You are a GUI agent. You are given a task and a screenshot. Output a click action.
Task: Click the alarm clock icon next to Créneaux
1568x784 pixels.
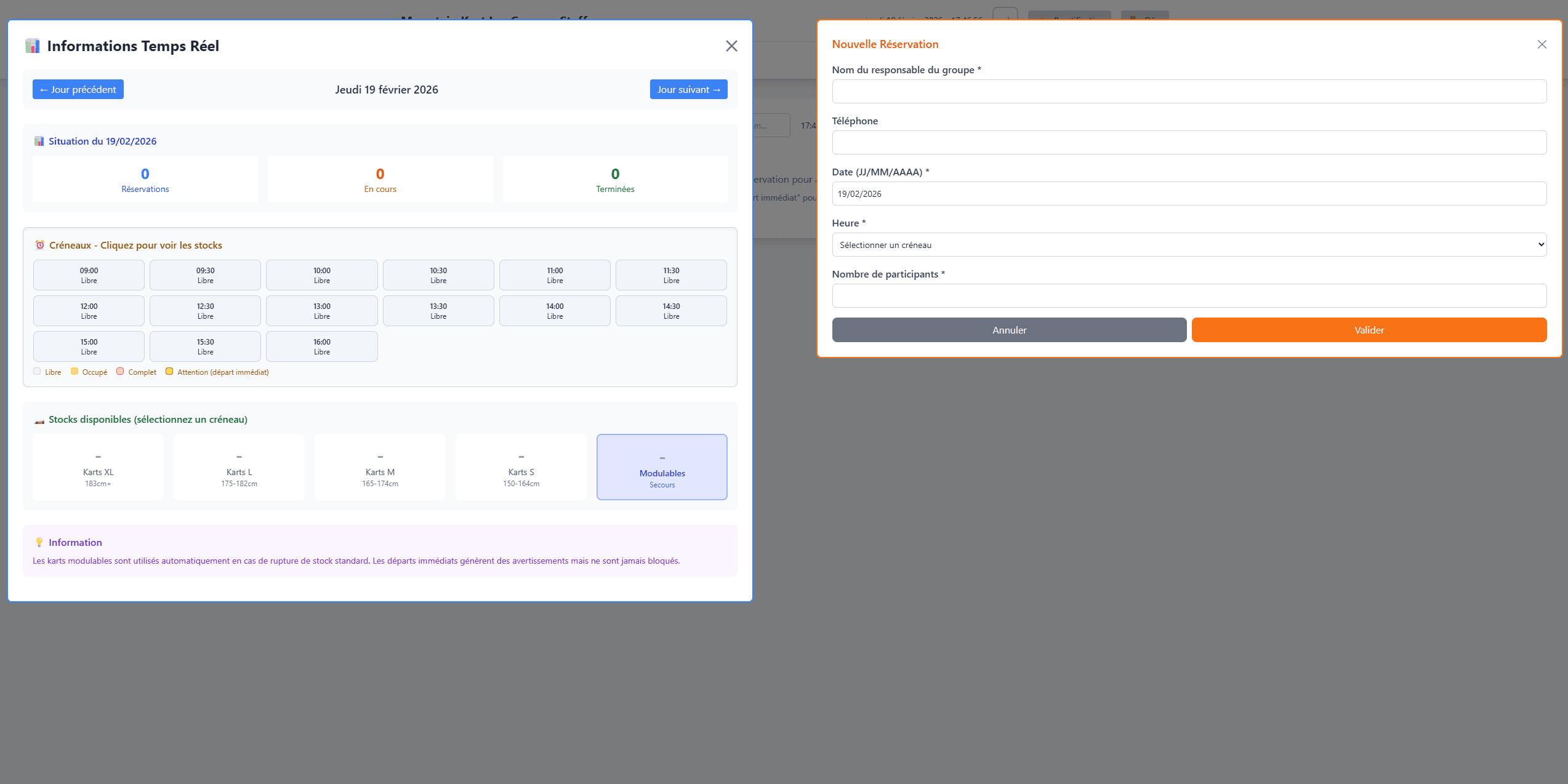pos(40,245)
